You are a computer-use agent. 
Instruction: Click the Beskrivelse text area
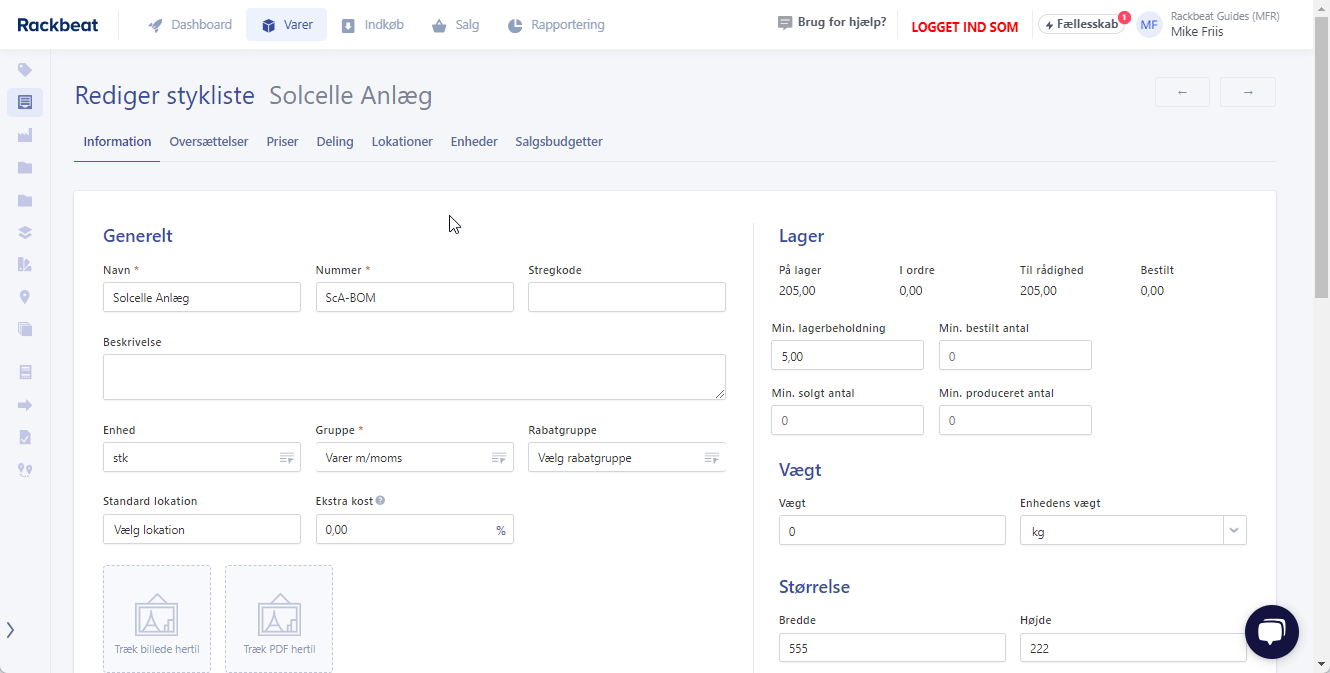point(414,377)
